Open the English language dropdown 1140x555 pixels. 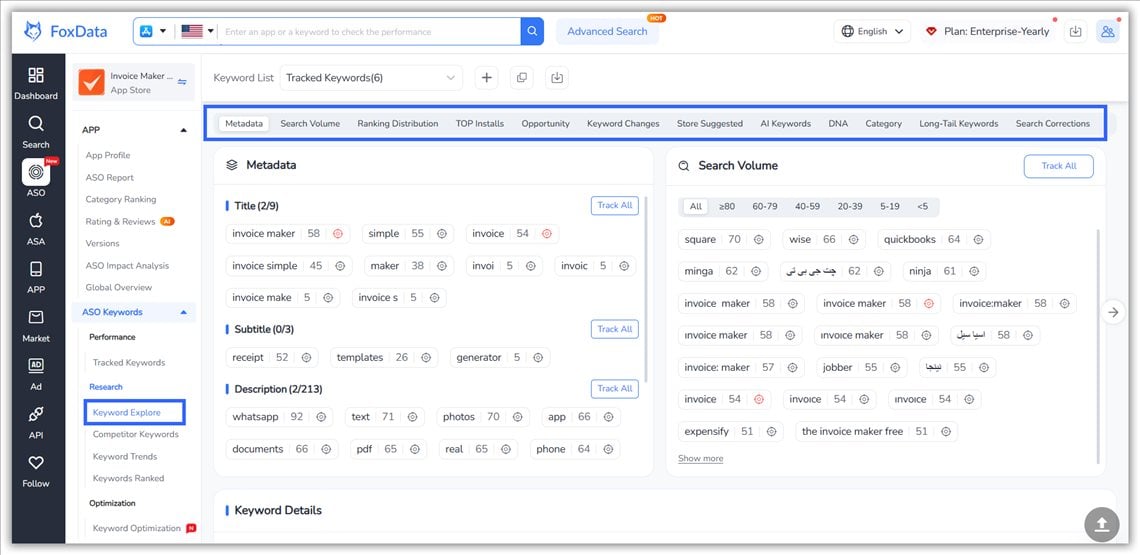(872, 31)
